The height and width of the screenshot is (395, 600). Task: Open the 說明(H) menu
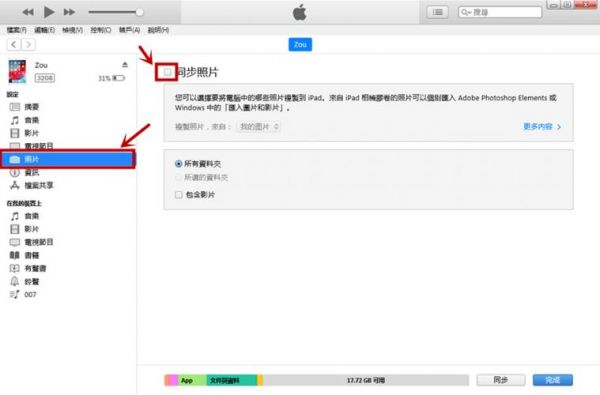158,30
